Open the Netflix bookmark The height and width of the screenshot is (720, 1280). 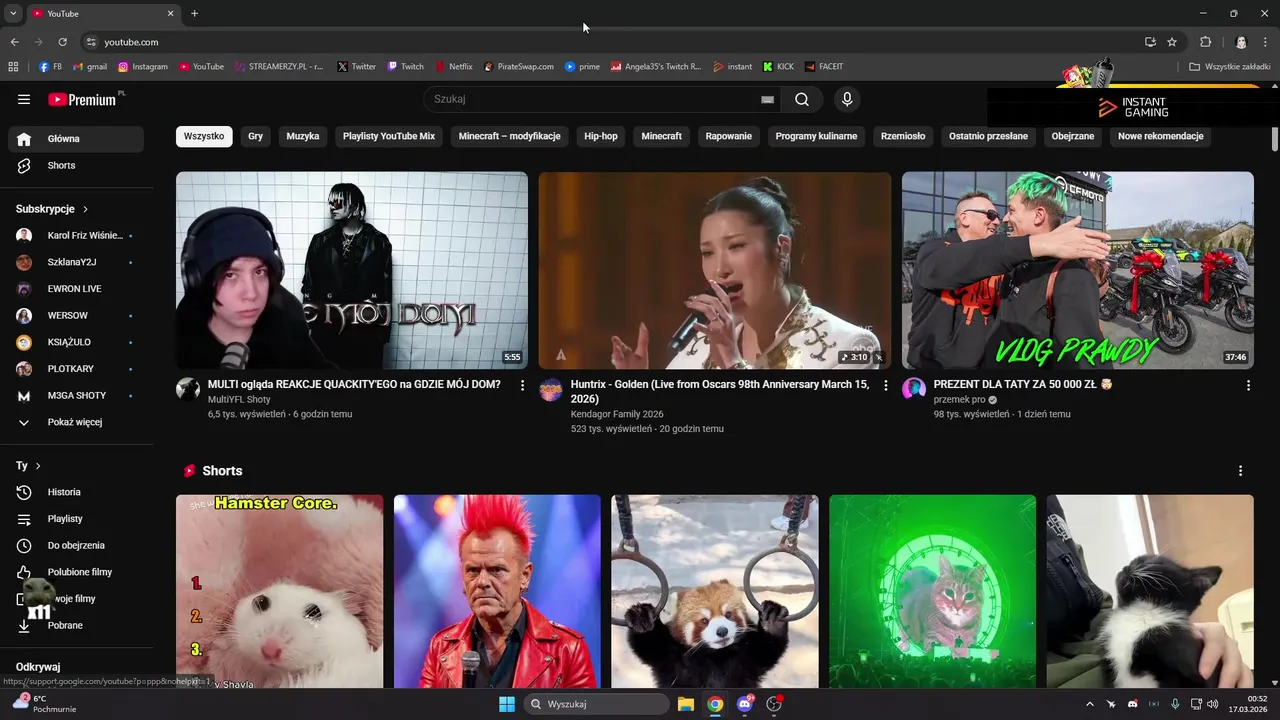coord(454,67)
